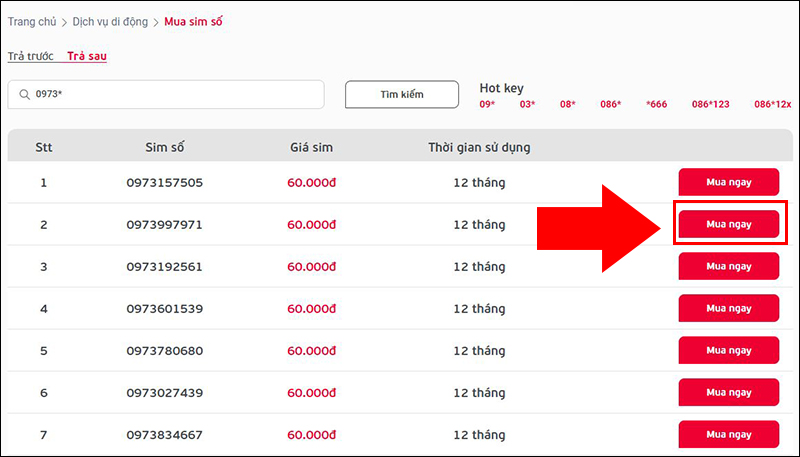
Task: Click the search magnifier icon
Action: coord(23,95)
